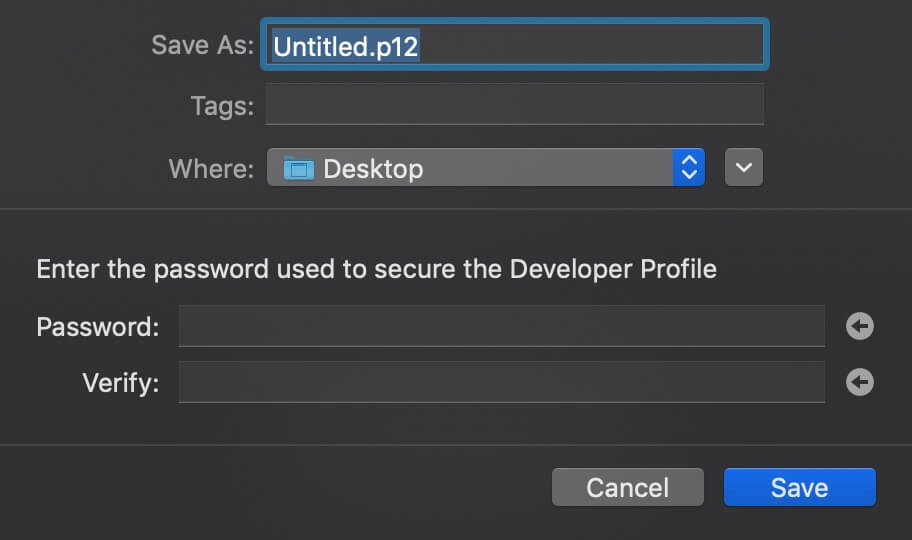Click the Tags label
Viewport: 912px width, 540px height.
(x=222, y=106)
